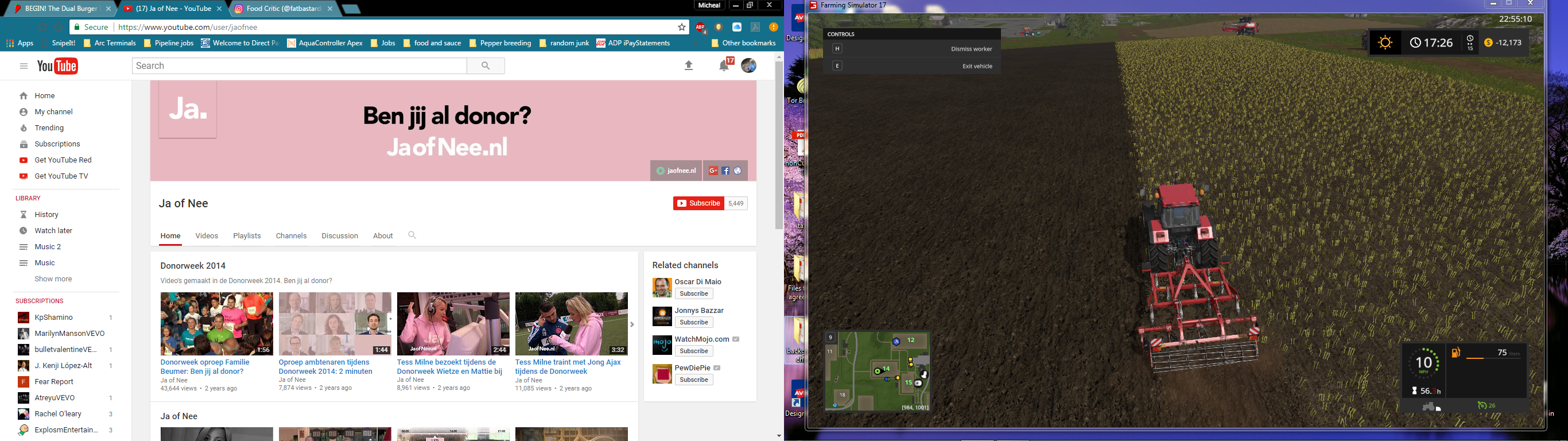Open the channel Discussion tab
The image size is (1568, 441).
tap(340, 236)
